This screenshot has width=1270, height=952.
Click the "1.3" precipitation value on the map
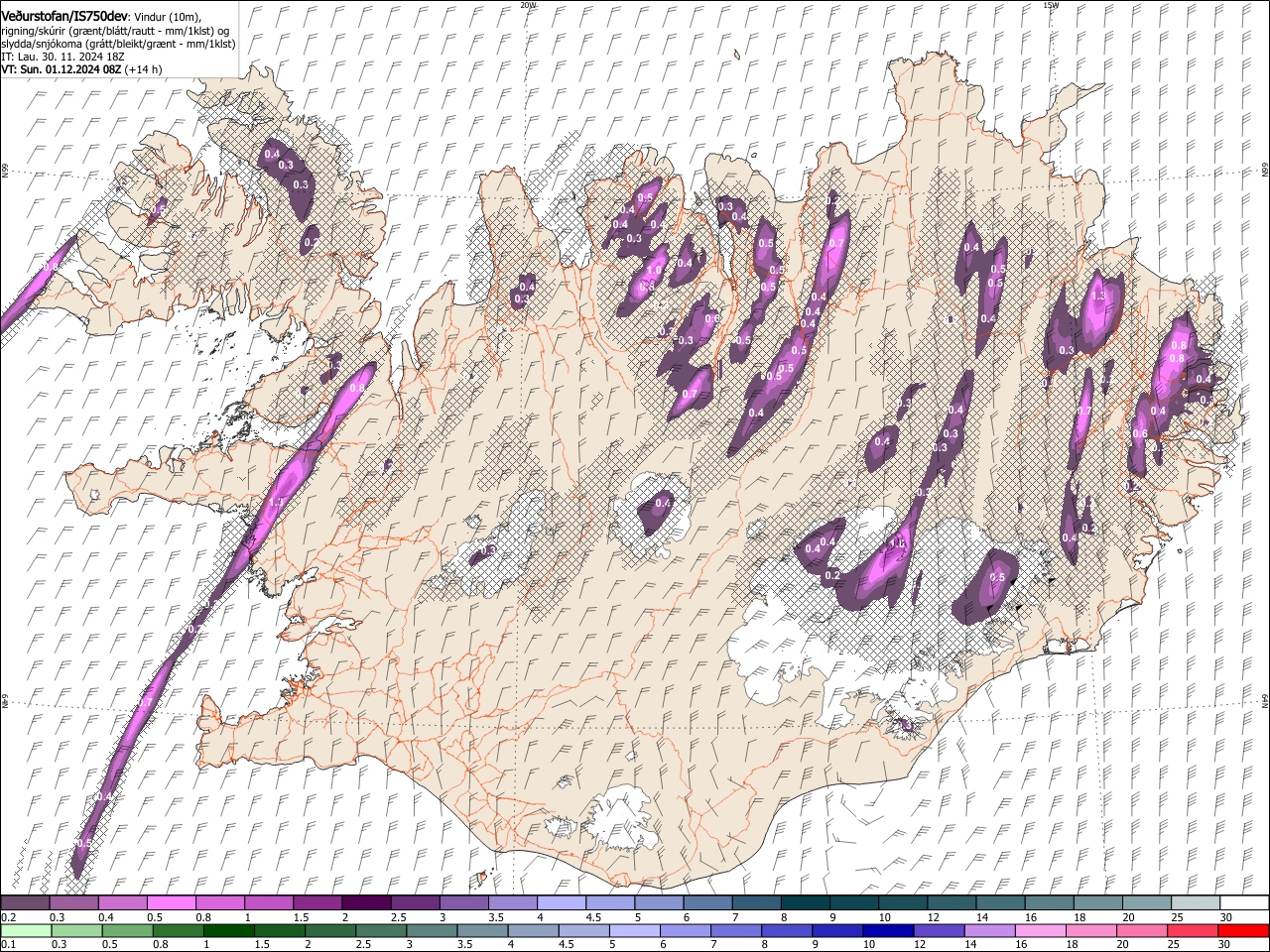pos(1098,297)
